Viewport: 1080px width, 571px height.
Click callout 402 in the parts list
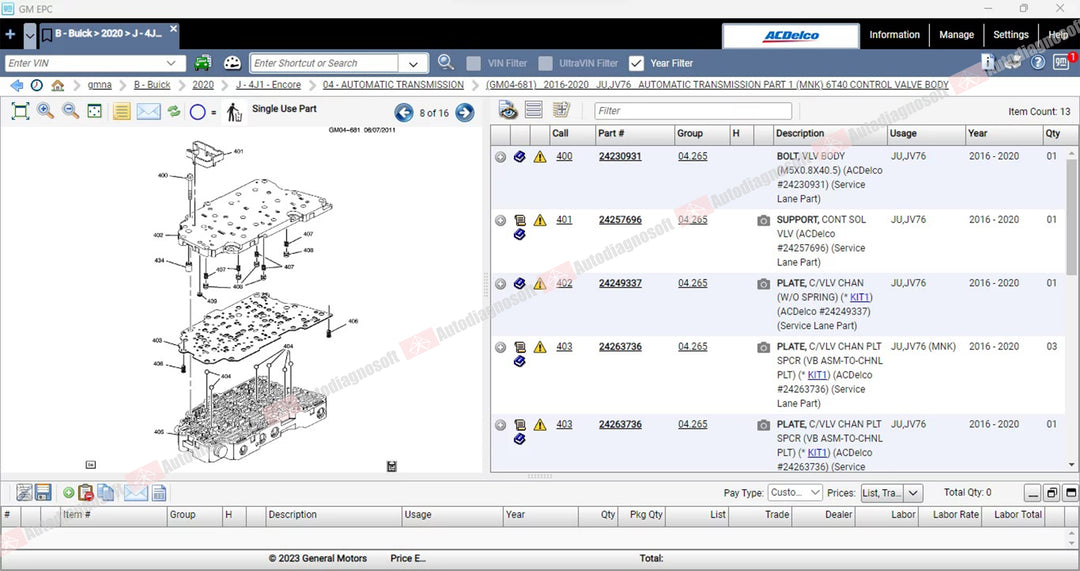pyautogui.click(x=564, y=283)
